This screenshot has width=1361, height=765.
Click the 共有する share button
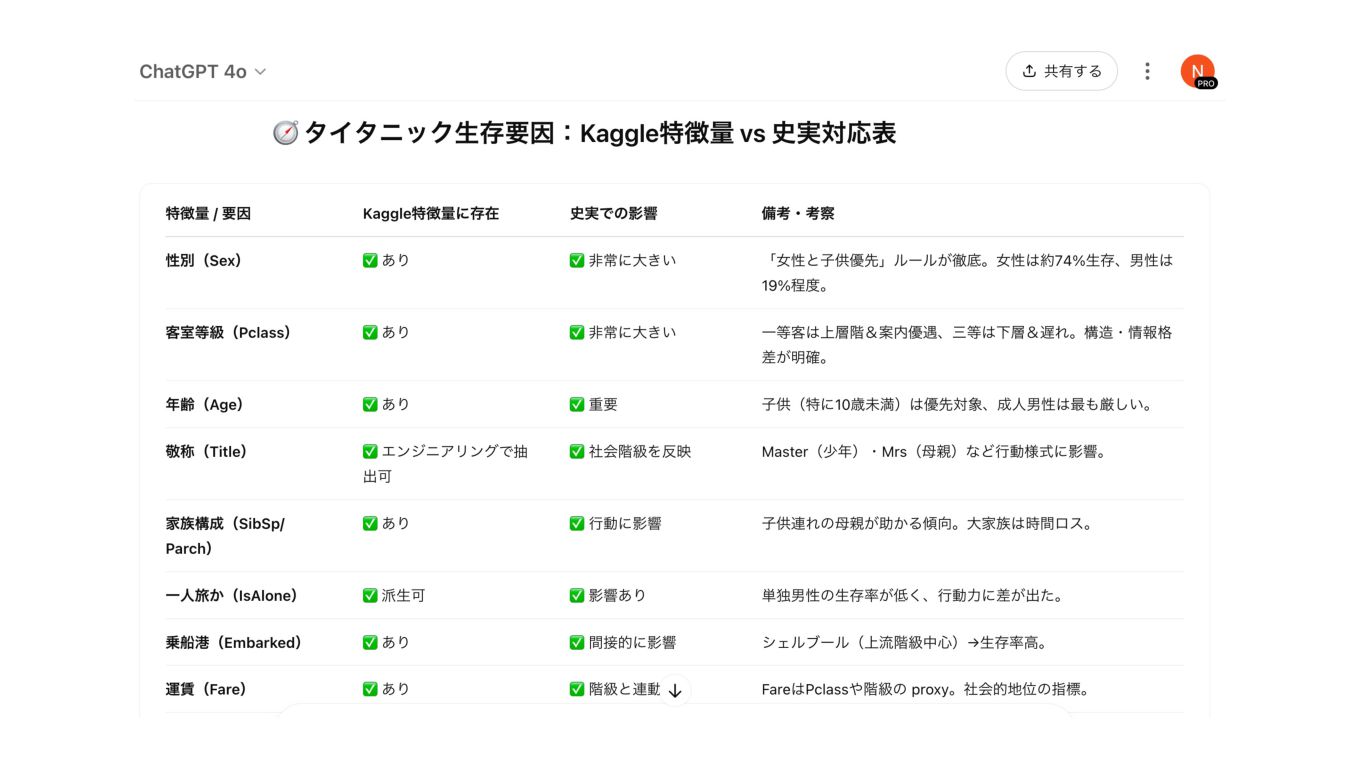tap(1061, 71)
